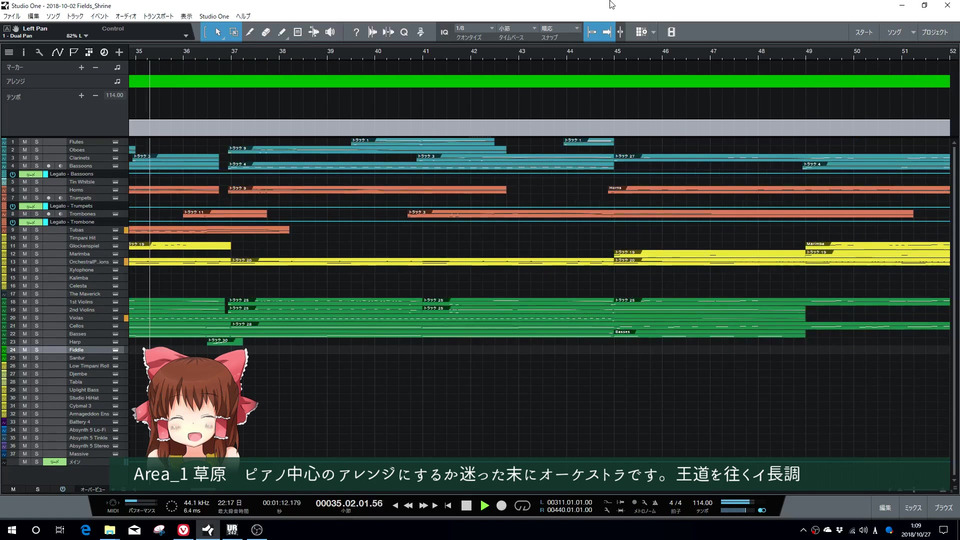The width and height of the screenshot is (960, 540).
Task: Solo the Oboes track
Action: pyautogui.click(x=36, y=150)
